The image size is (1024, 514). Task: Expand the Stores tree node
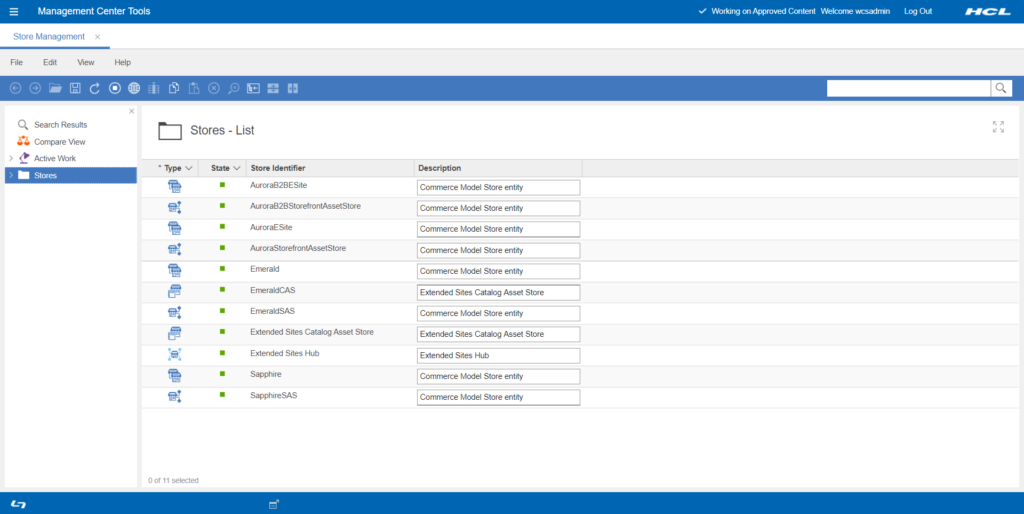(11, 175)
